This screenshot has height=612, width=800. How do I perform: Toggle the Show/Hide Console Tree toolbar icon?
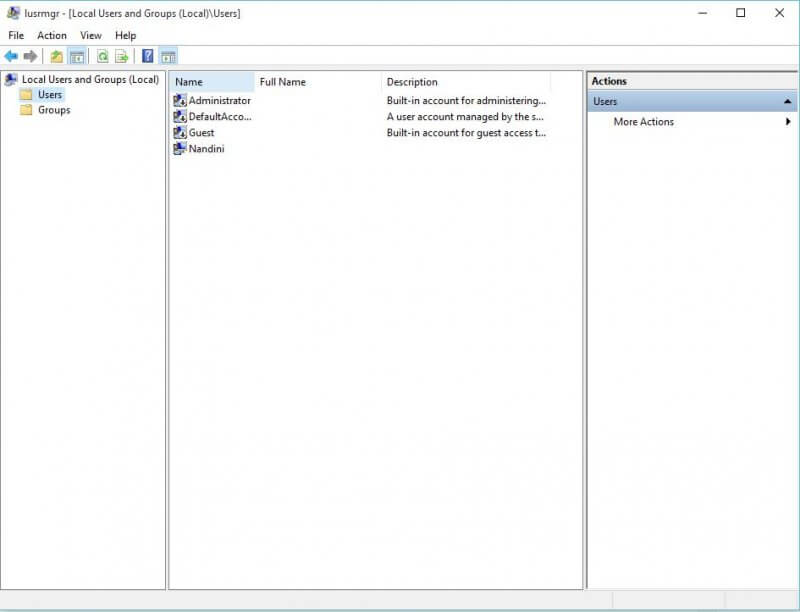(77, 56)
